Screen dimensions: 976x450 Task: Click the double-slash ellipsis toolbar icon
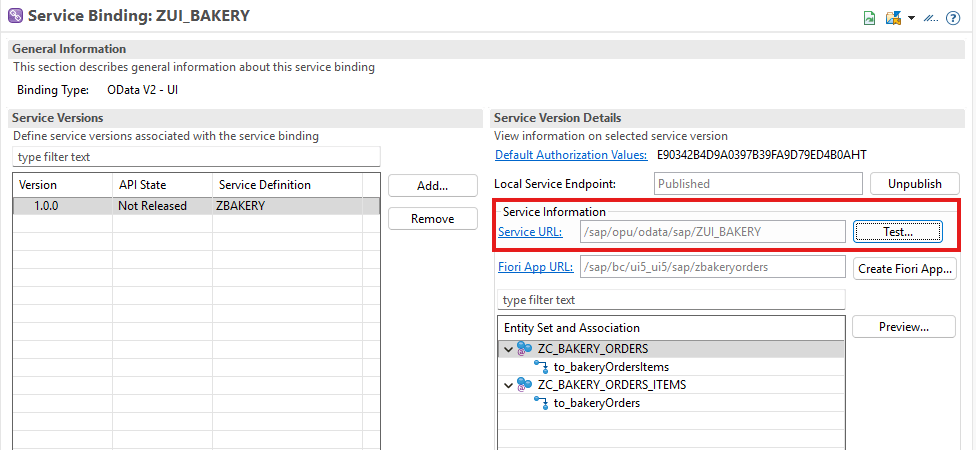pyautogui.click(x=931, y=17)
